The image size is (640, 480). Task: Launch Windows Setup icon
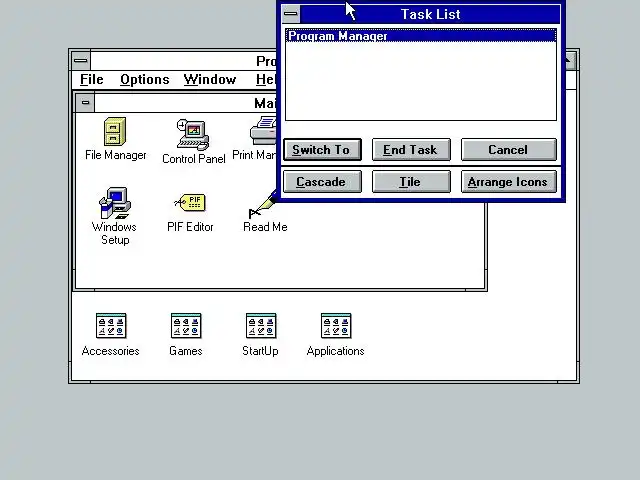[115, 203]
